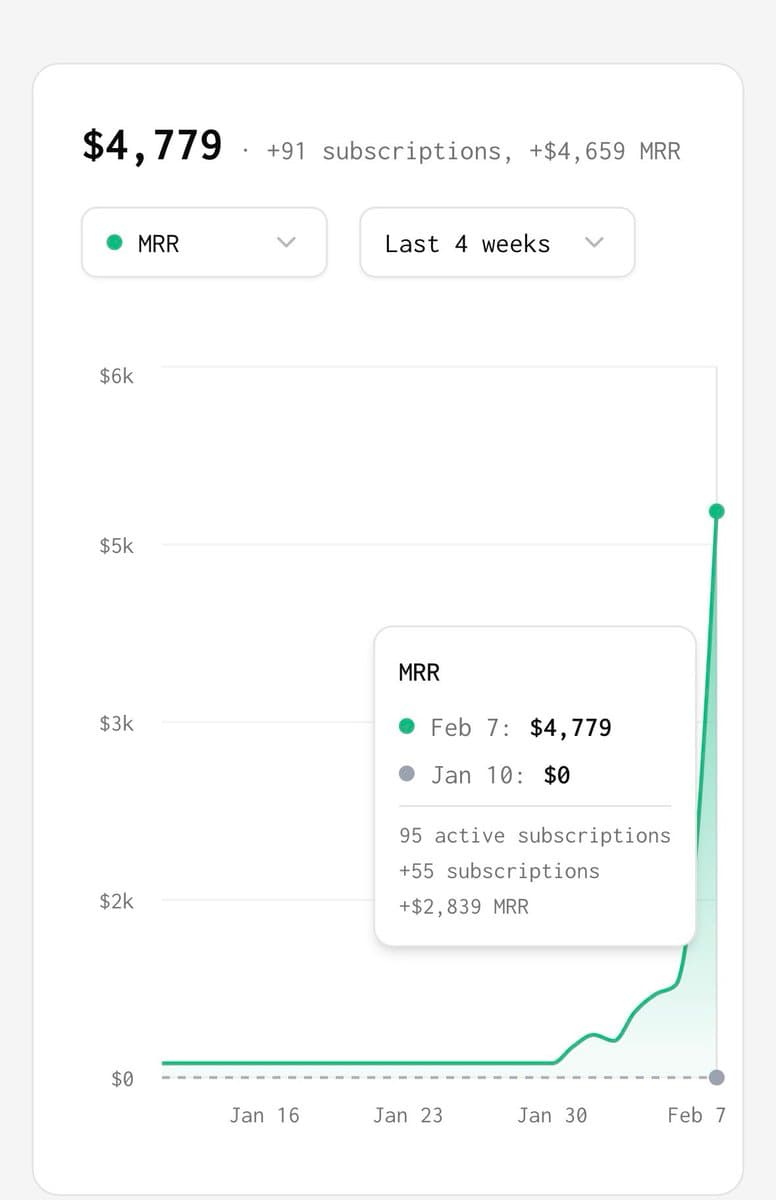The width and height of the screenshot is (776, 1200).
Task: Click the Jan 30 date label
Action: (x=552, y=1115)
